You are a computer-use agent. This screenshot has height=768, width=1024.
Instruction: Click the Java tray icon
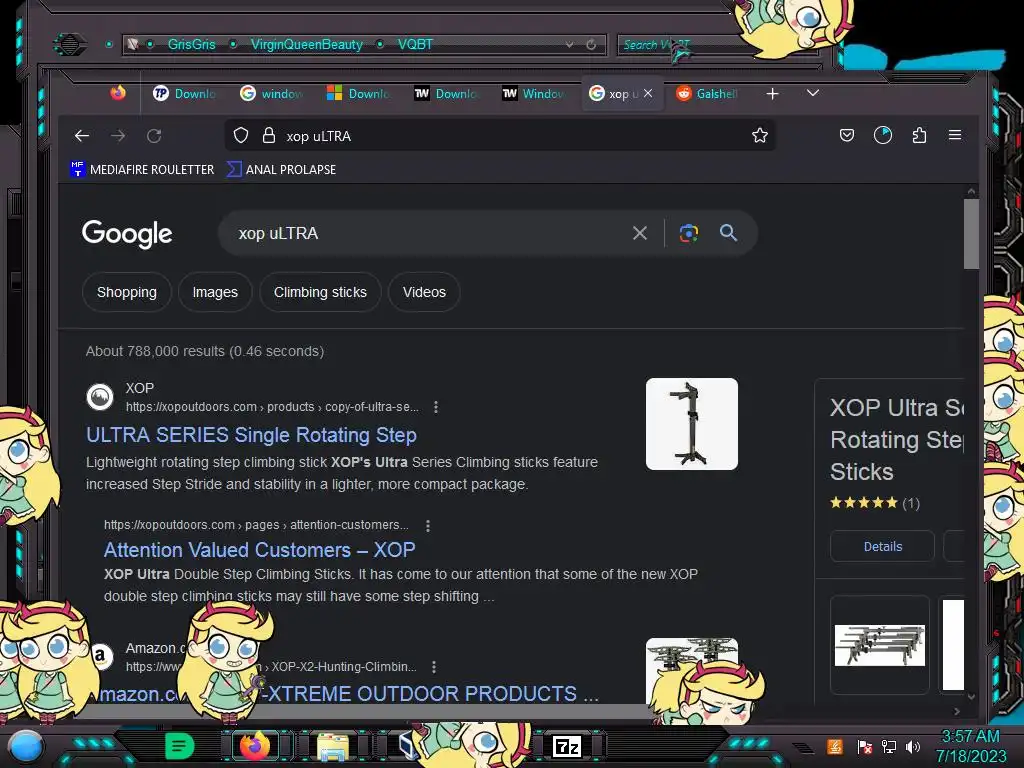(x=835, y=746)
